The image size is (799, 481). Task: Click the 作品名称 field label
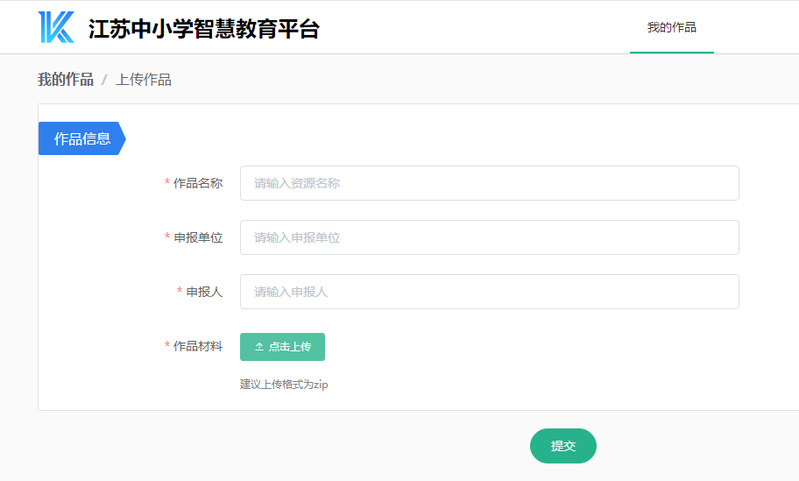pyautogui.click(x=198, y=183)
